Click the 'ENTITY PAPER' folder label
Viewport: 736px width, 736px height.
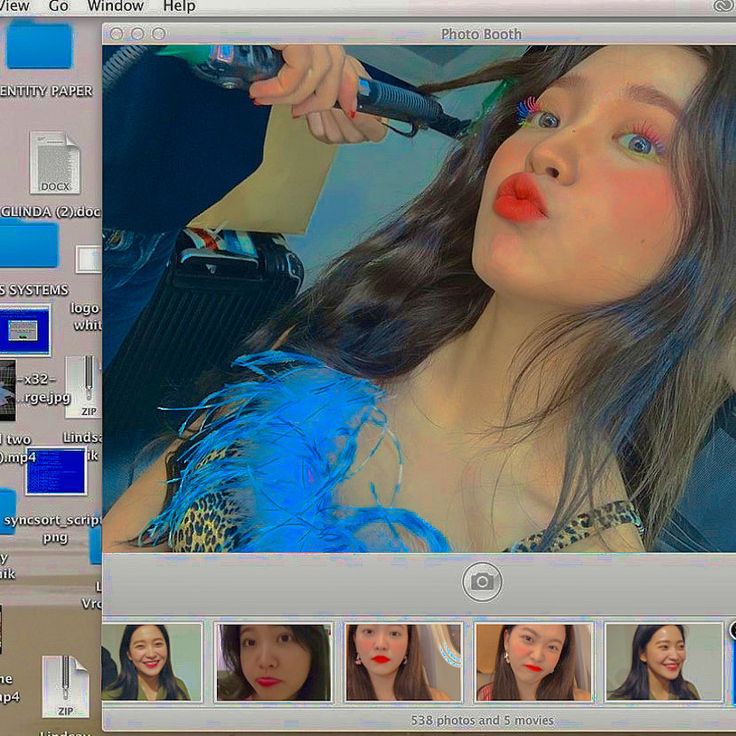[x=46, y=91]
